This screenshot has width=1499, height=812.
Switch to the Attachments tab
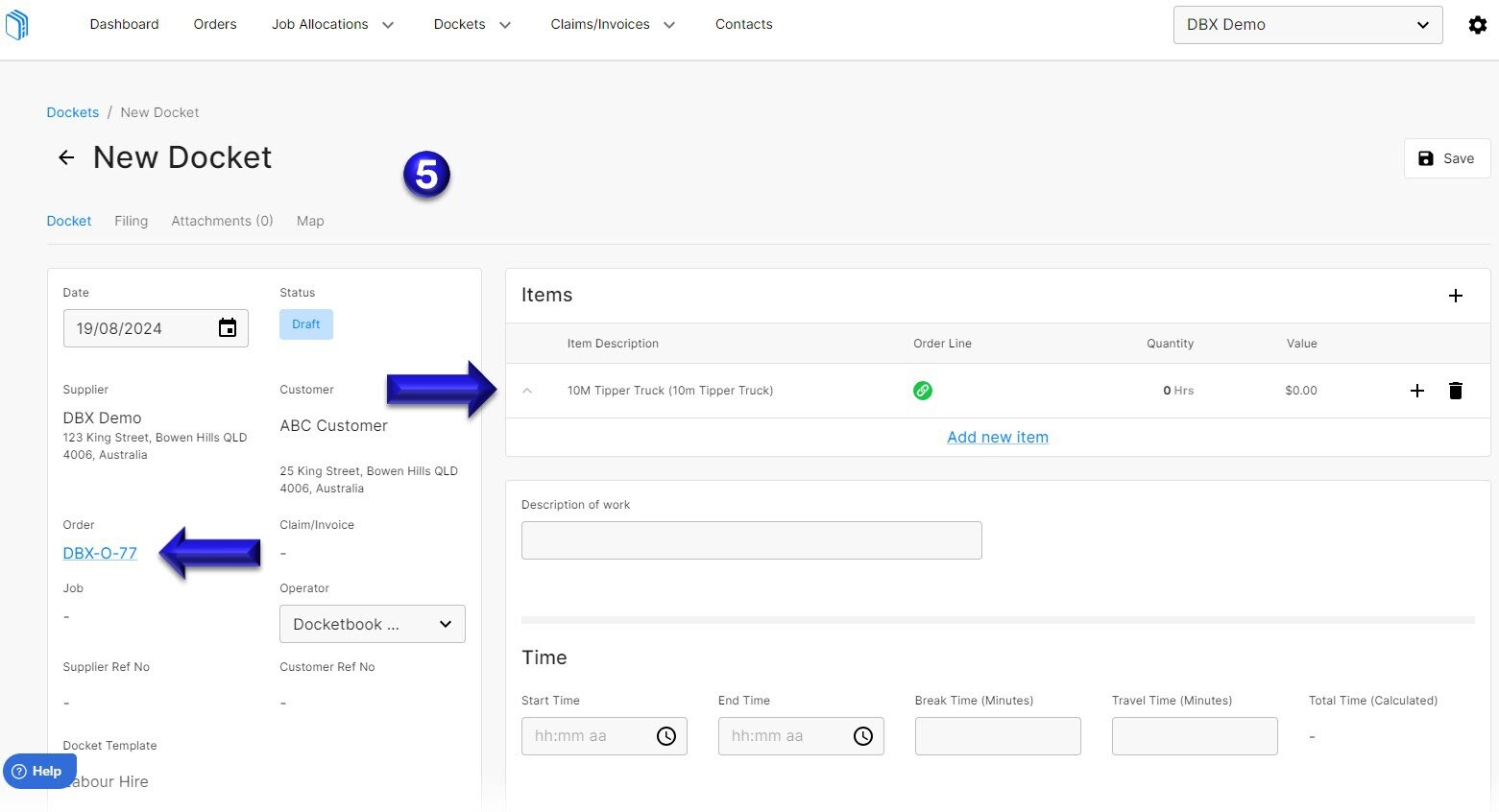222,221
